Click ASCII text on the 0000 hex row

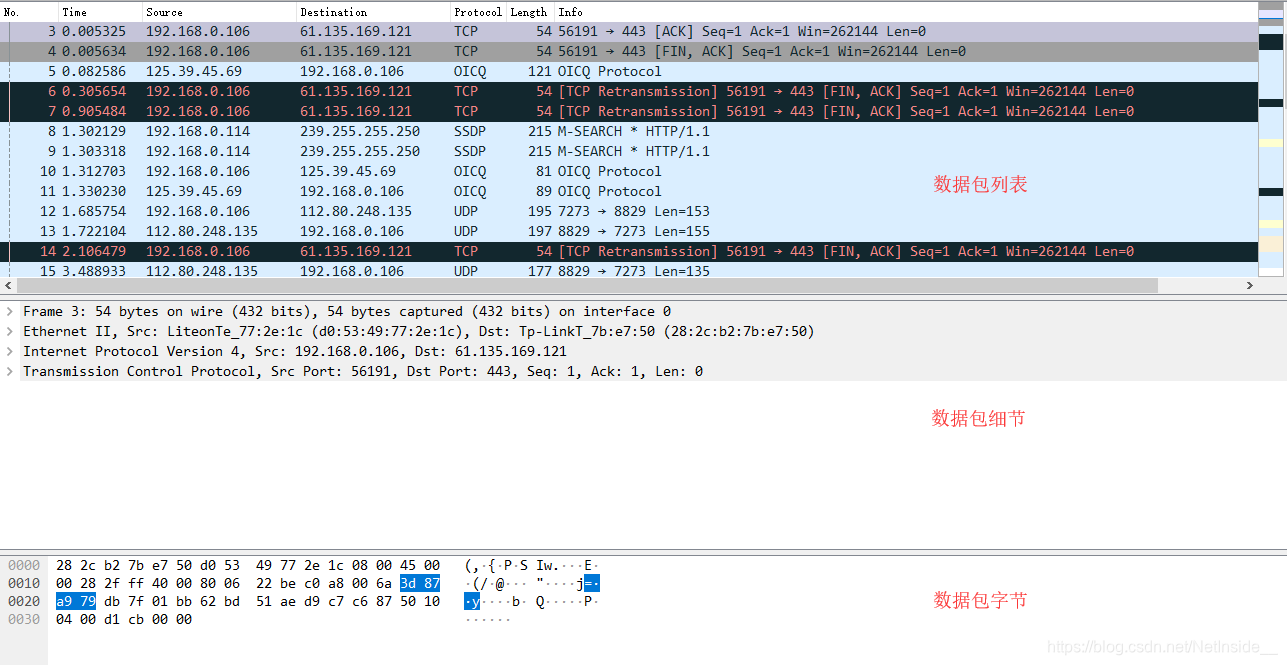click(x=532, y=566)
